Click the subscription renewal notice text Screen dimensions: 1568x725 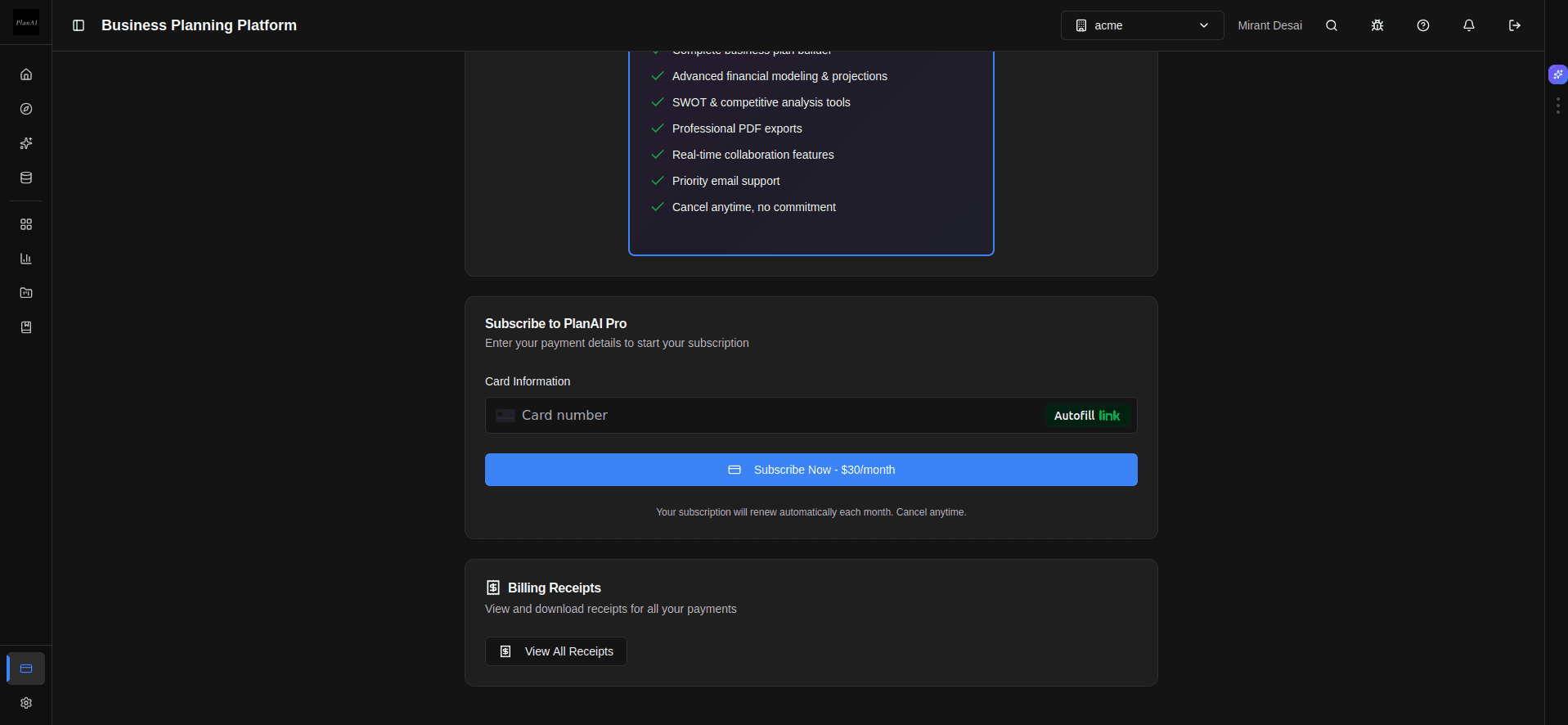[x=811, y=512]
